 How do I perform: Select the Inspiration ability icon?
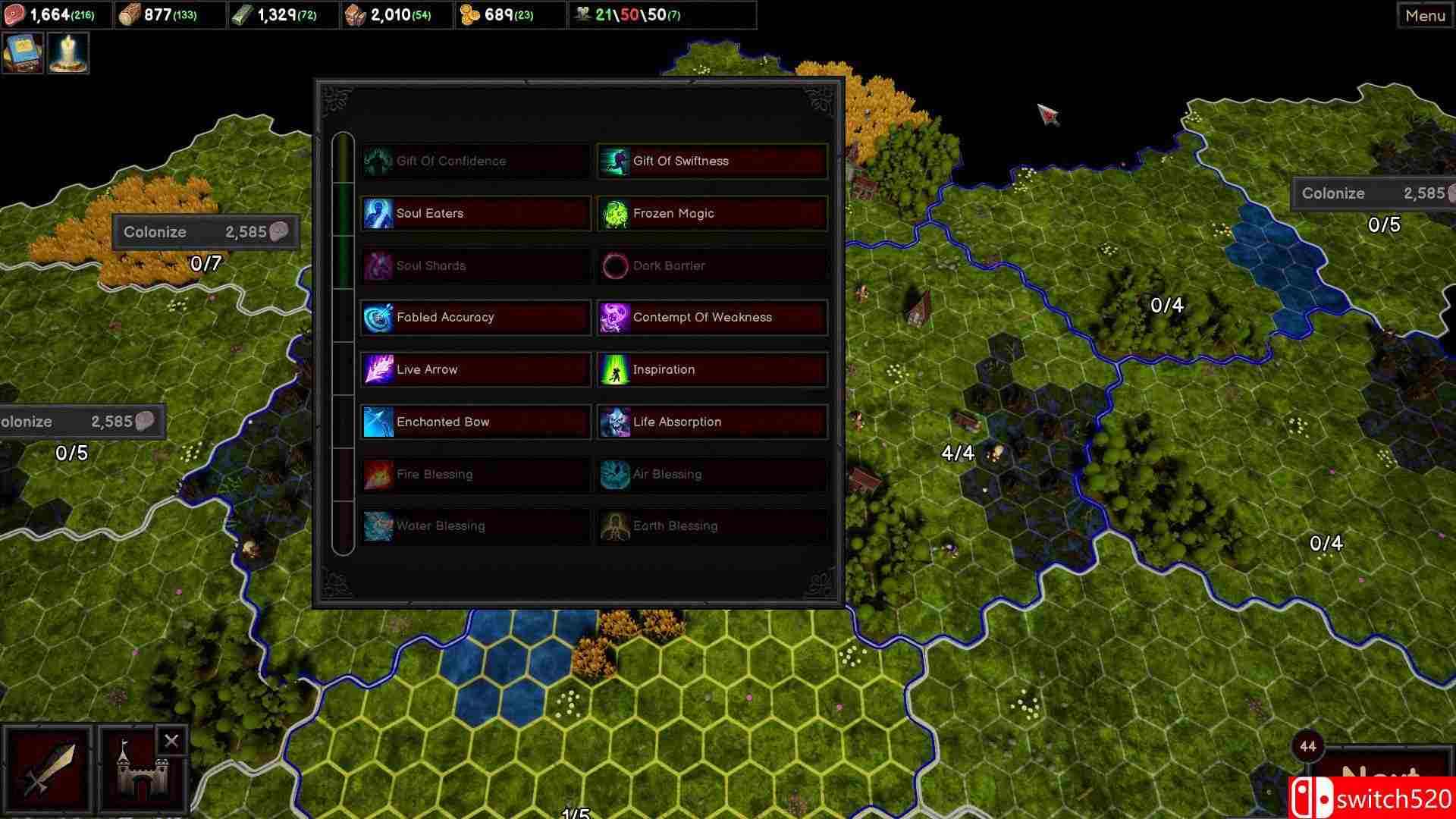pos(614,369)
